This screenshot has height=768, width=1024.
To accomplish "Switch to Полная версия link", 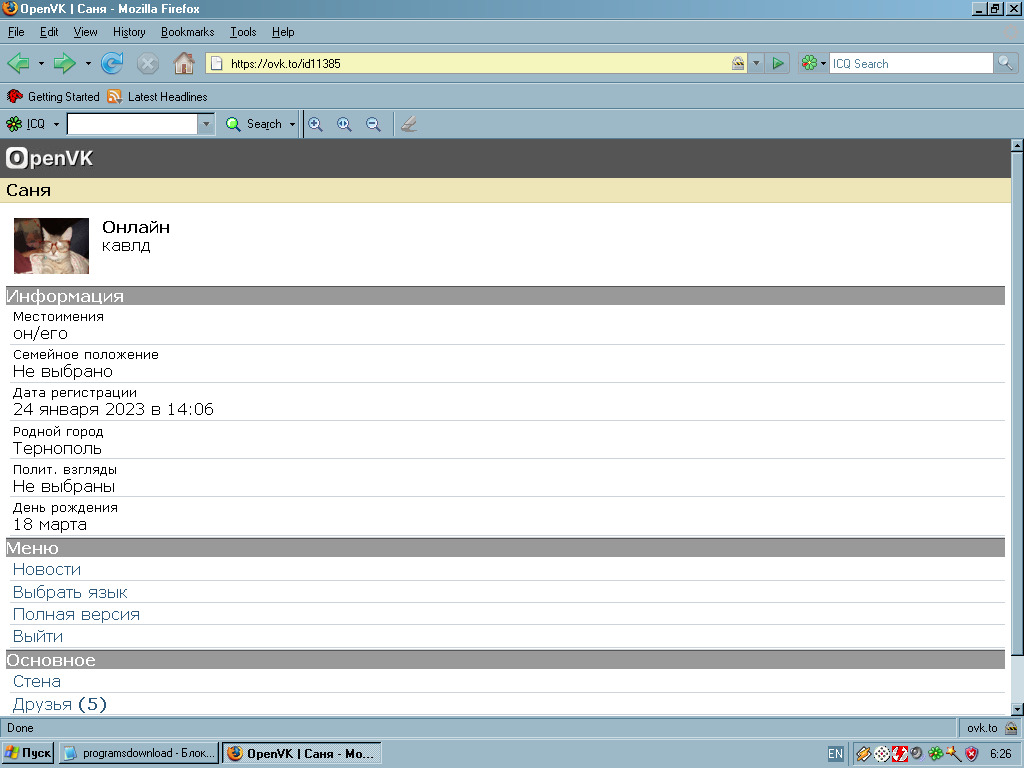I will [x=76, y=615].
